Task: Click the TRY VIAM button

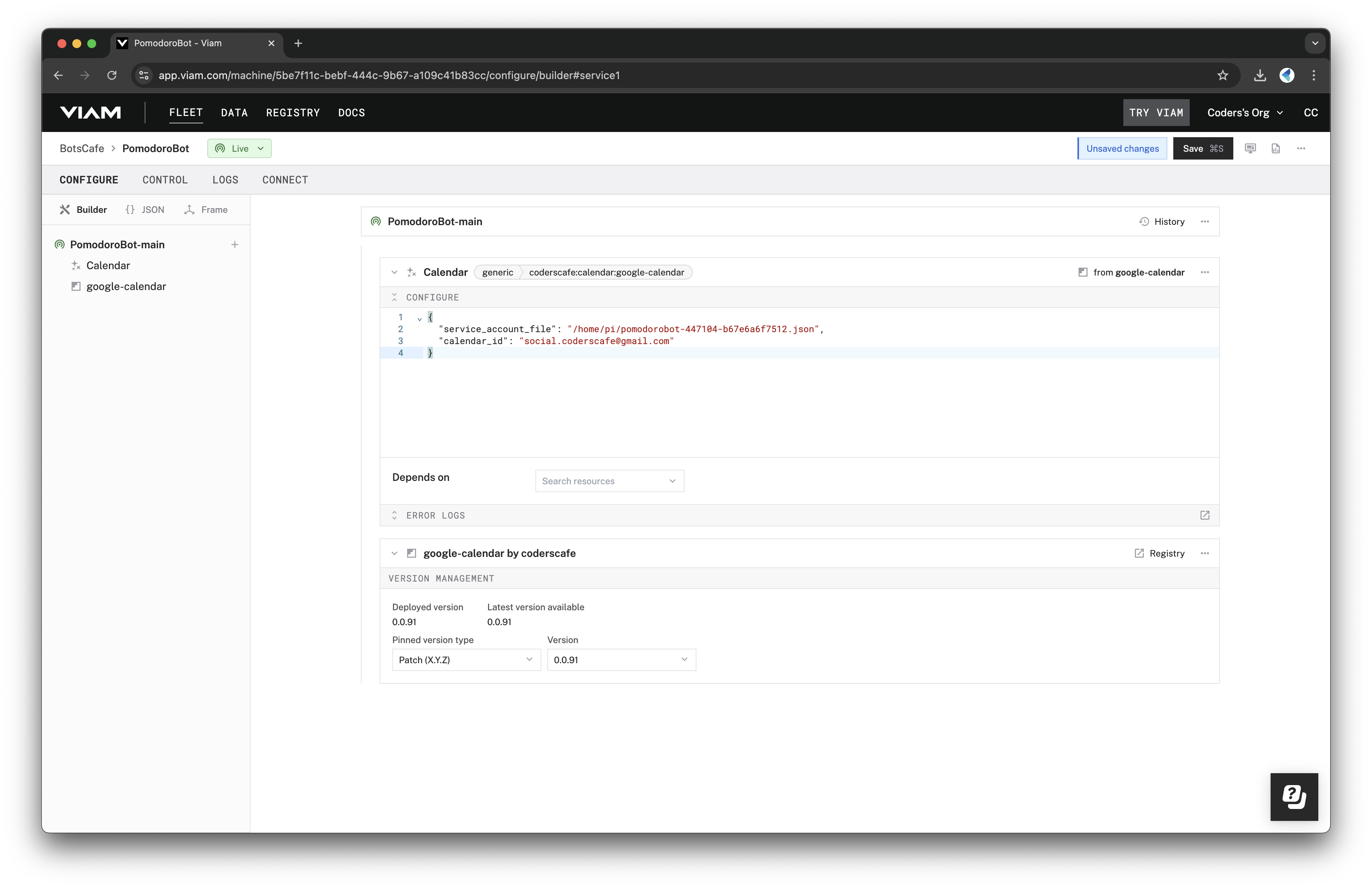Action: (x=1156, y=112)
